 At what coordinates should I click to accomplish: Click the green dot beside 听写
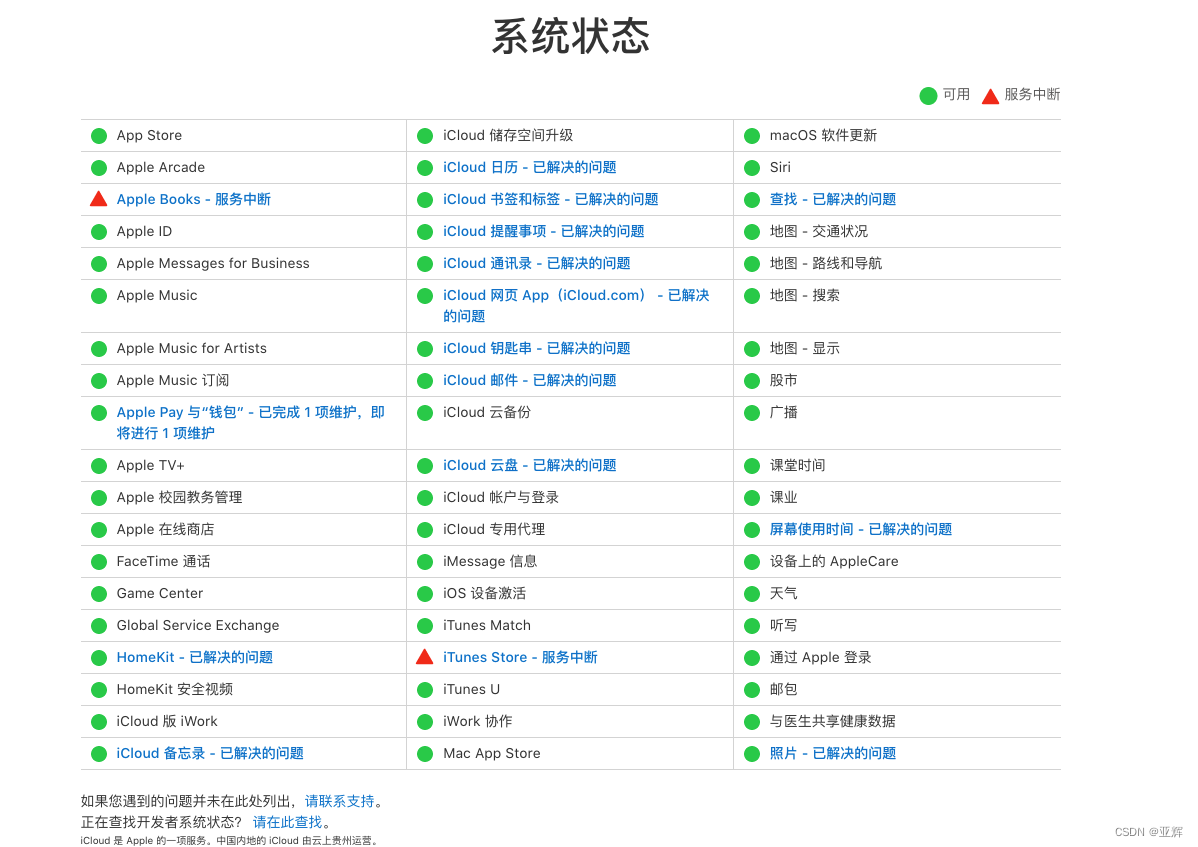click(753, 626)
